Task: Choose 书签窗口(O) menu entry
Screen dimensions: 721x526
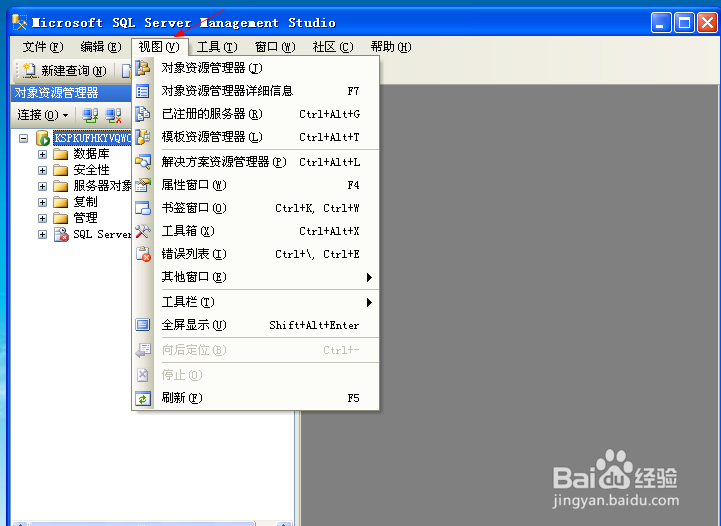Action: click(256, 208)
